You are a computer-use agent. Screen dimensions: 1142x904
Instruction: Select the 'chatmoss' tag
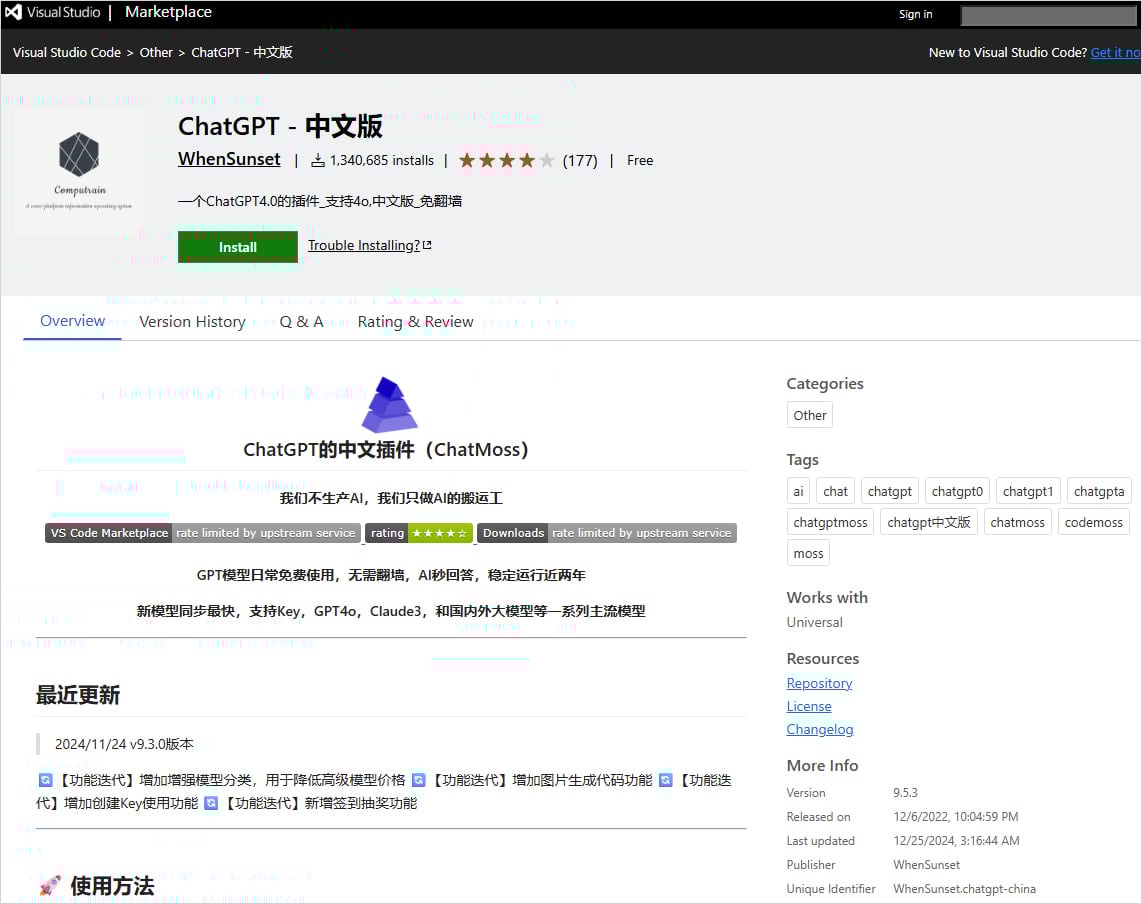(1017, 521)
